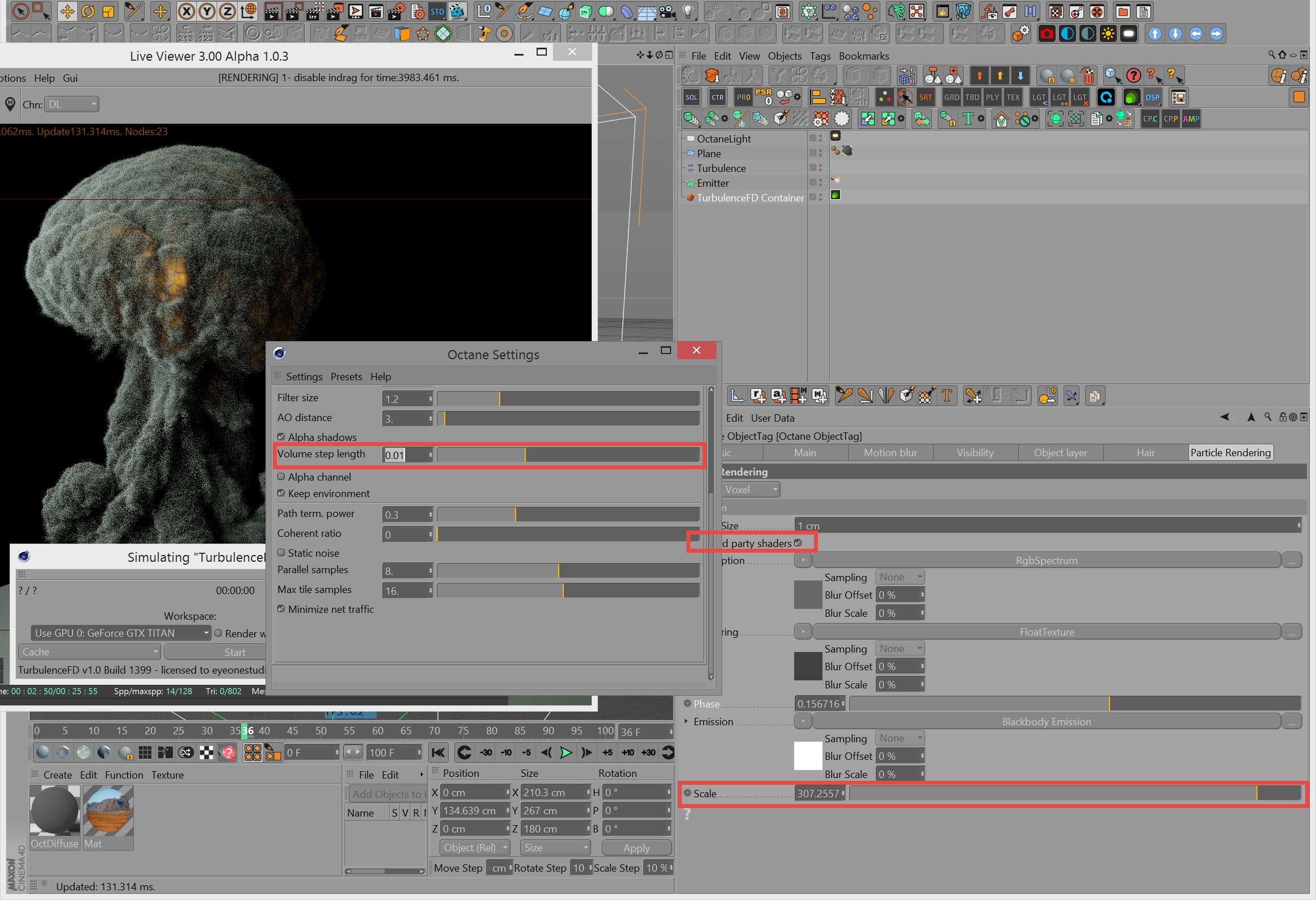
Task: Select the Move tool icon
Action: (67, 11)
